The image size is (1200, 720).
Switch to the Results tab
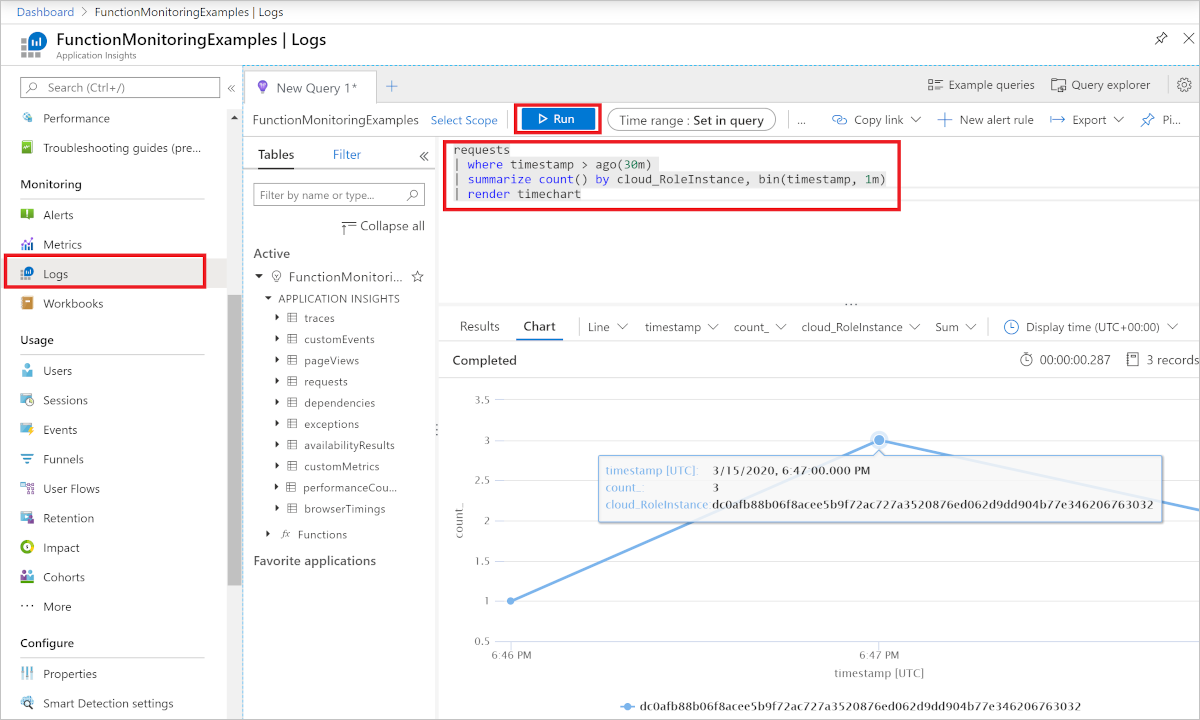pos(479,326)
